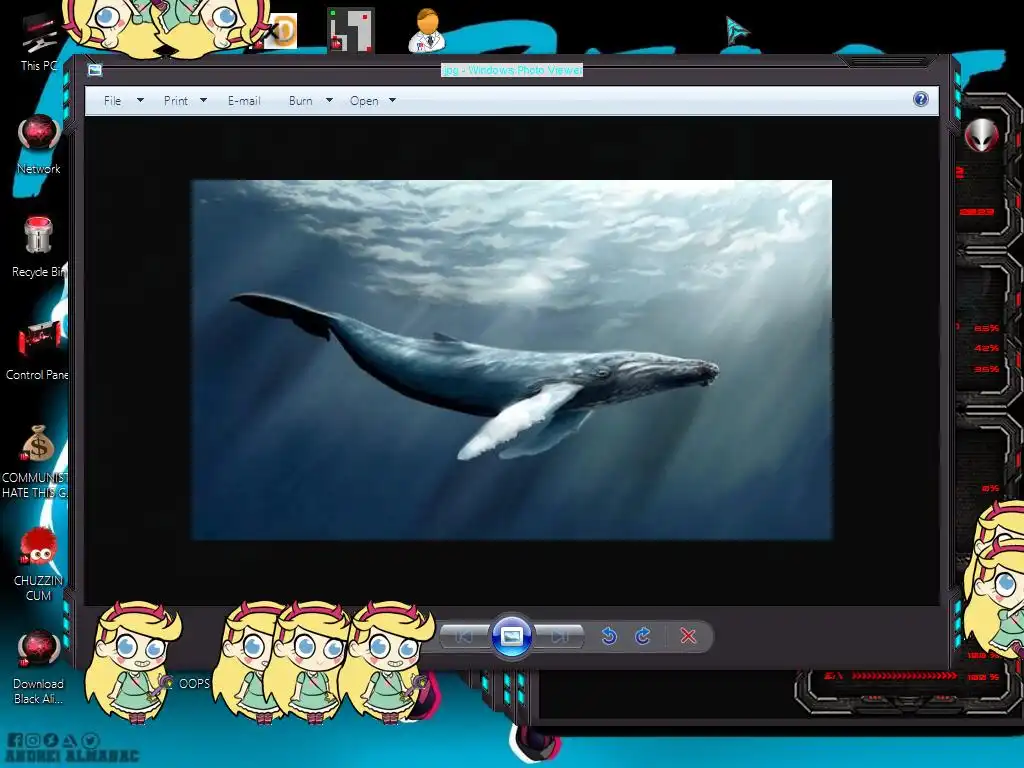This screenshot has width=1024, height=768.
Task: Select the Recycle Bin desktop icon
Action: click(x=39, y=247)
